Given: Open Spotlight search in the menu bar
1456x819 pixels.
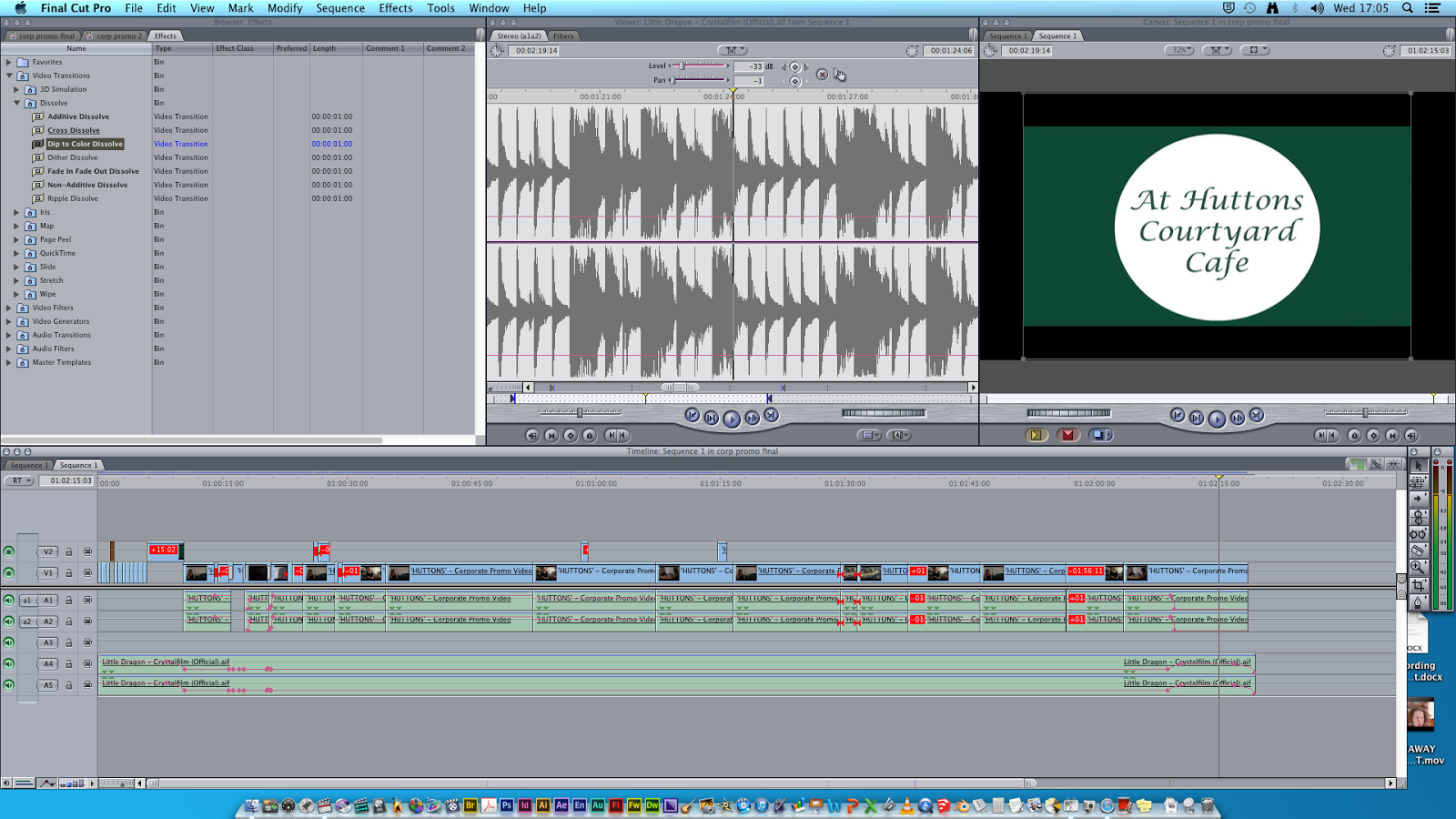Looking at the screenshot, I should [x=1407, y=8].
